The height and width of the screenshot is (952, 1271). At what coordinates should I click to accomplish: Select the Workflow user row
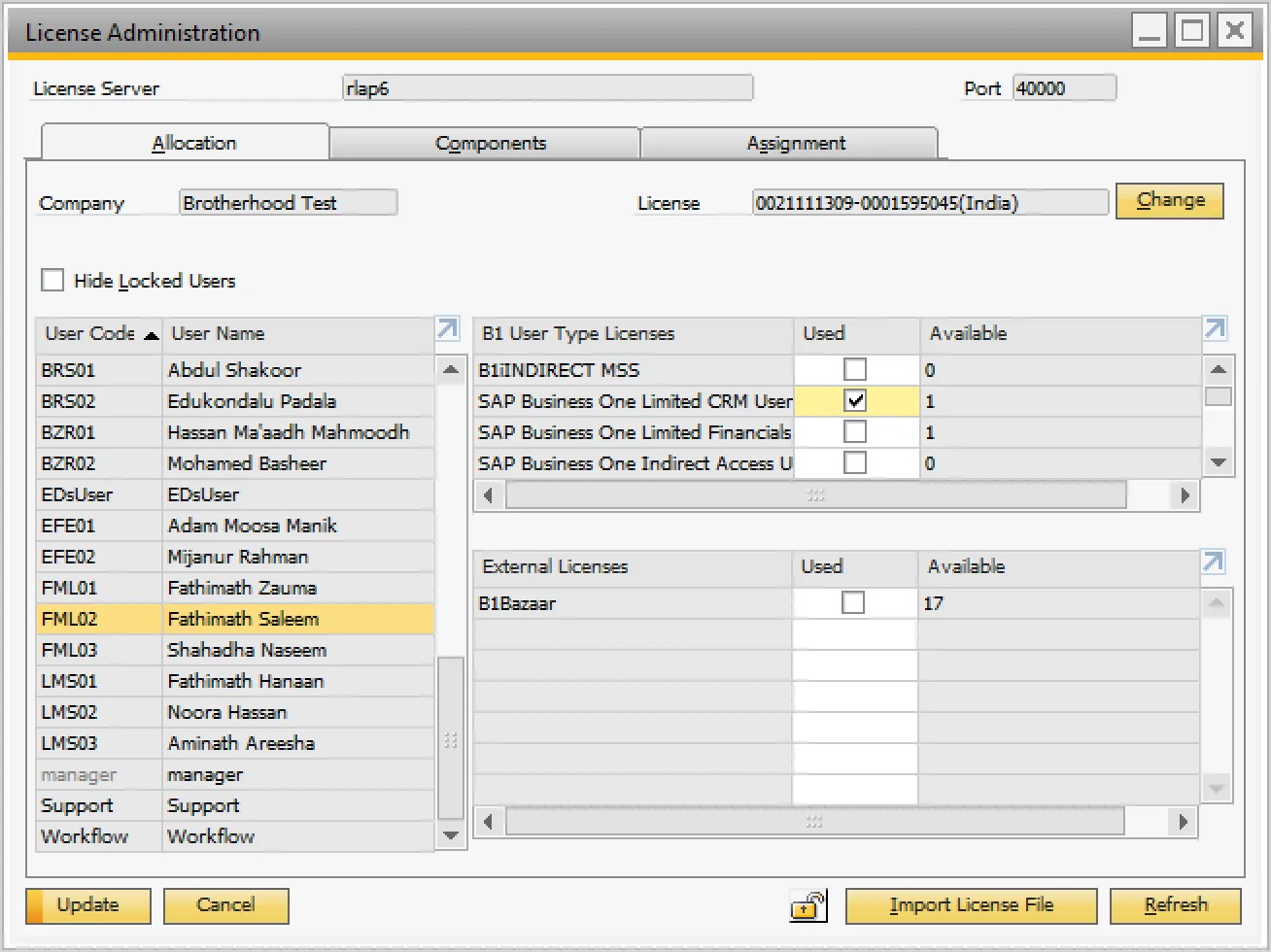[235, 836]
